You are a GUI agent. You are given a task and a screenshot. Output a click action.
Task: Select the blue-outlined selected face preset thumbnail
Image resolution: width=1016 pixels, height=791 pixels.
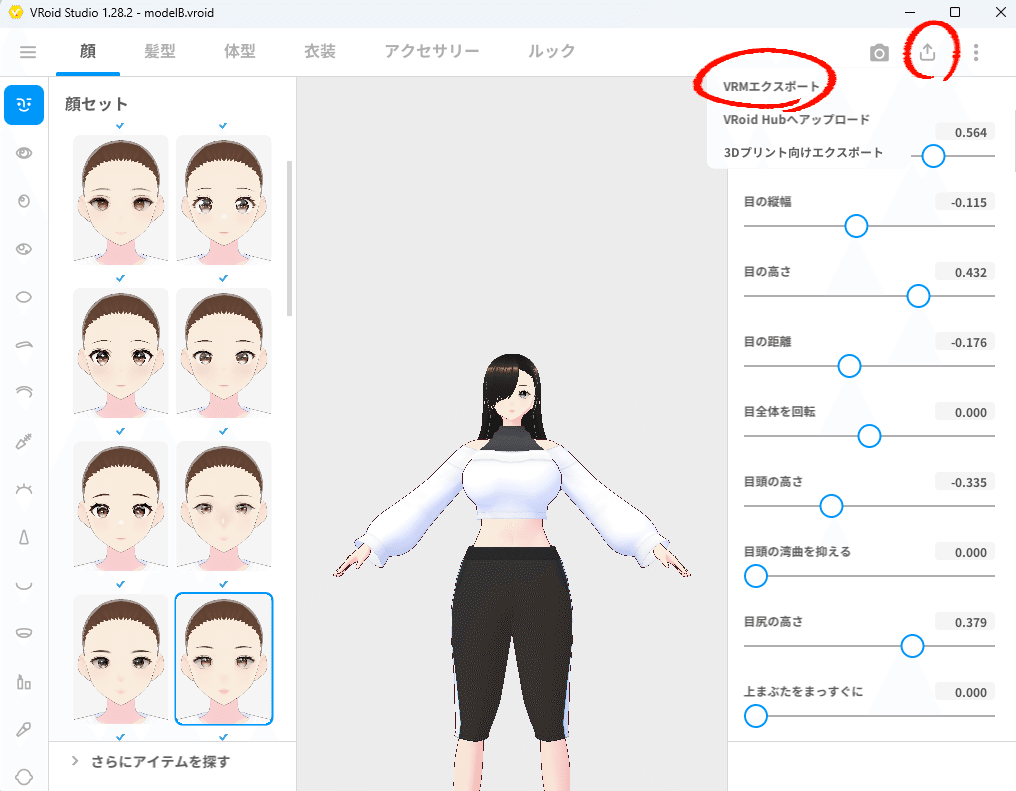tap(224, 659)
